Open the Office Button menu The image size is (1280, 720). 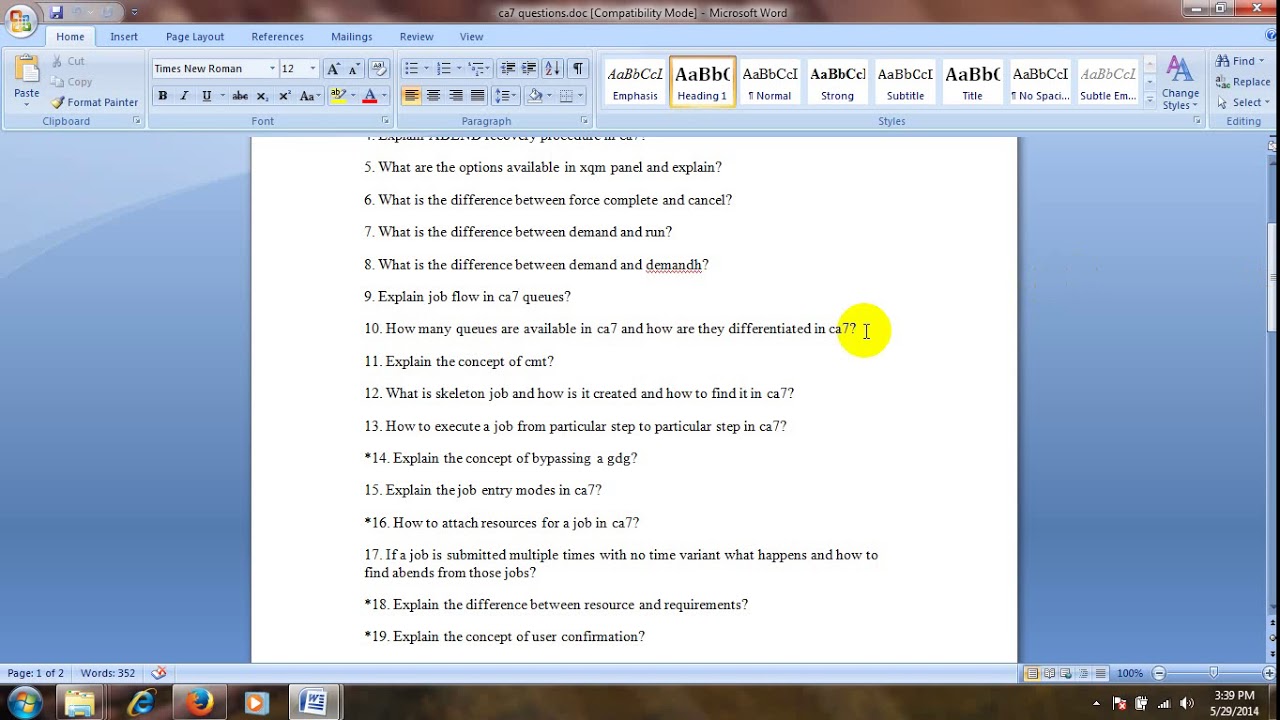pyautogui.click(x=20, y=20)
